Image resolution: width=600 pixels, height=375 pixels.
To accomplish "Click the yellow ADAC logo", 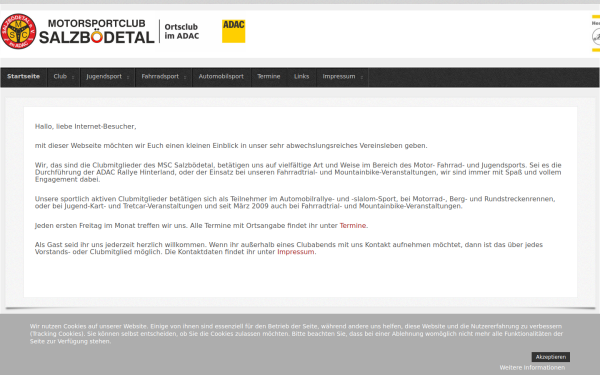I will [233, 31].
